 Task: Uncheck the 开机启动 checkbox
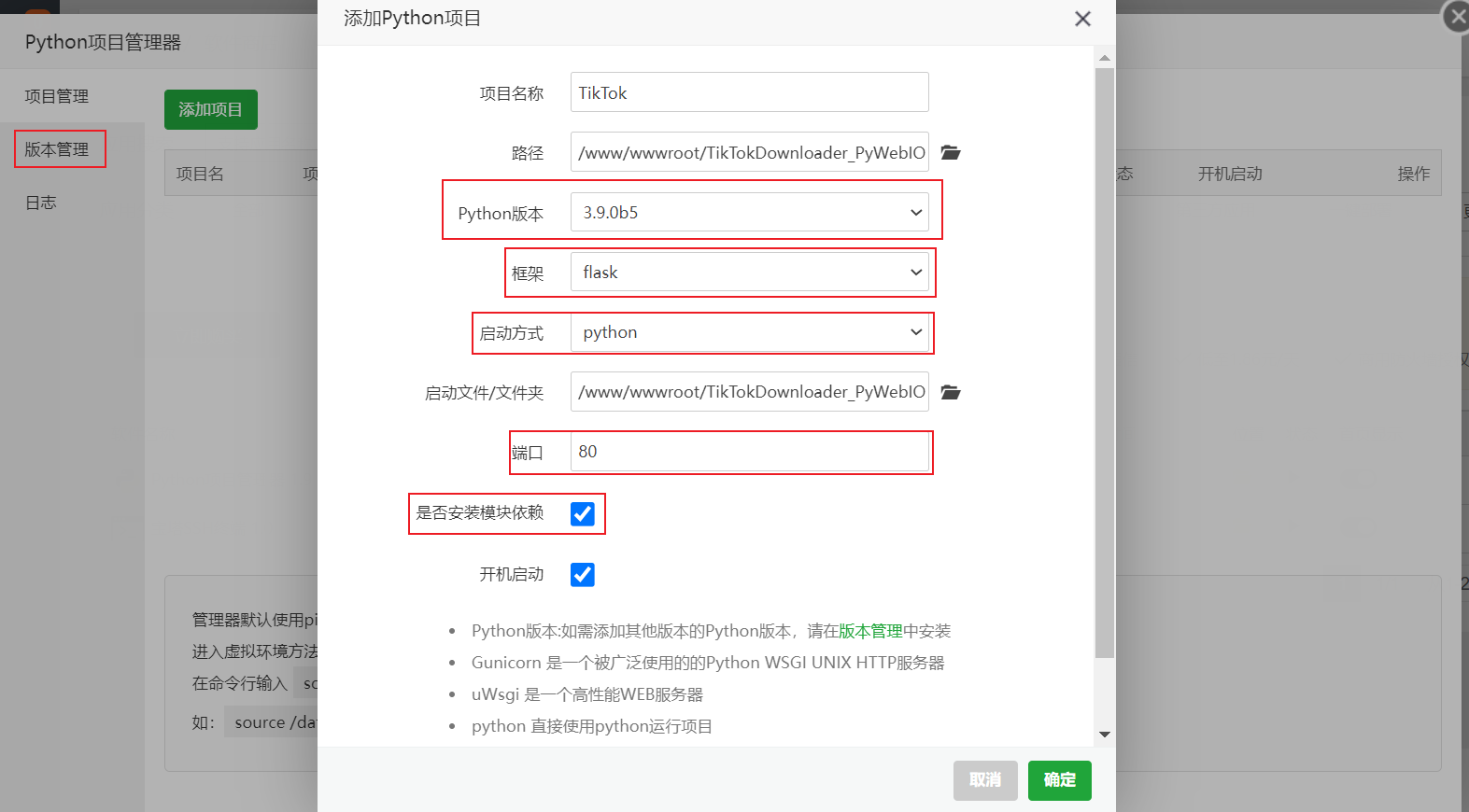pos(582,575)
